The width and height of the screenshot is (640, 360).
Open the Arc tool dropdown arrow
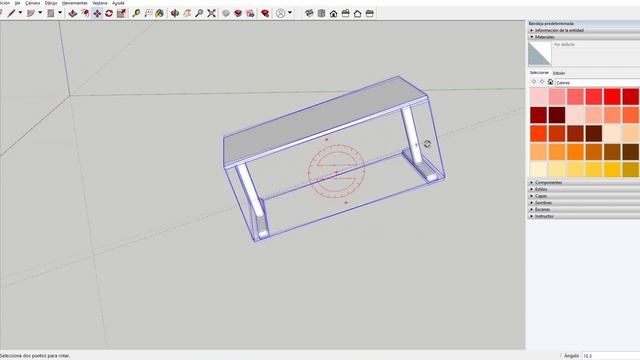click(40, 13)
